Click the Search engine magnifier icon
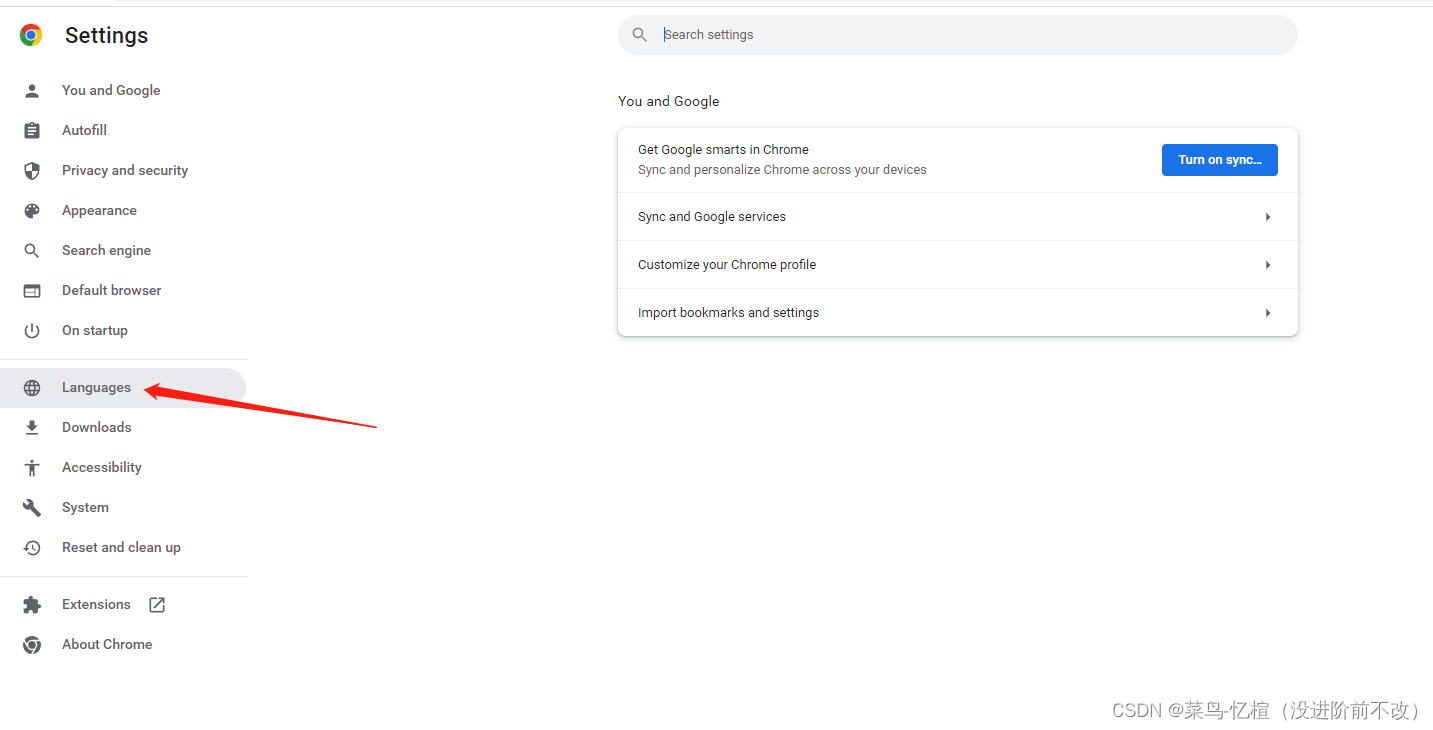Screen dimensions: 1433x730 click(x=32, y=250)
